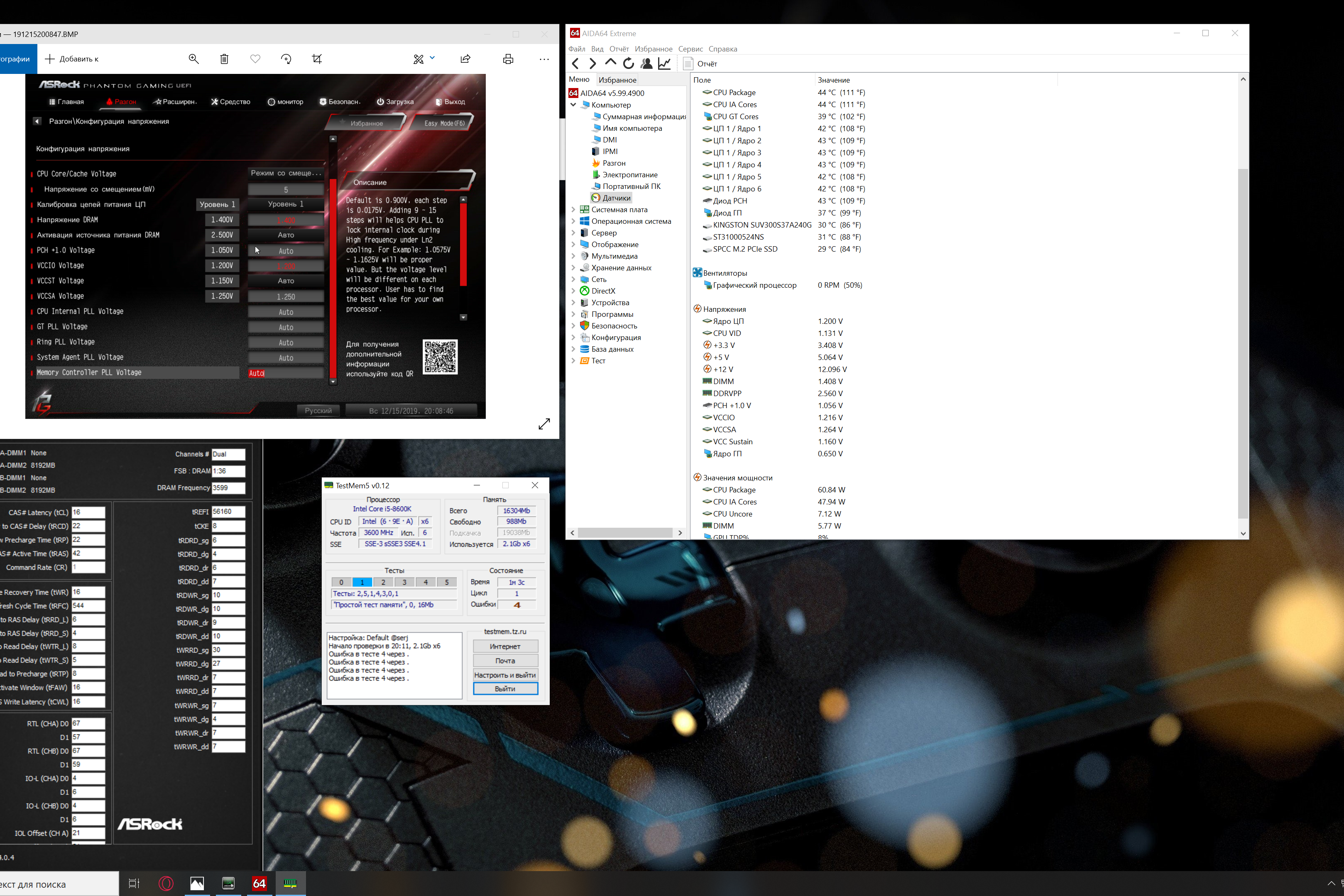This screenshot has width=1344, height=896.
Task: Toggle TestMem5 test number 3 button
Action: pyautogui.click(x=404, y=582)
